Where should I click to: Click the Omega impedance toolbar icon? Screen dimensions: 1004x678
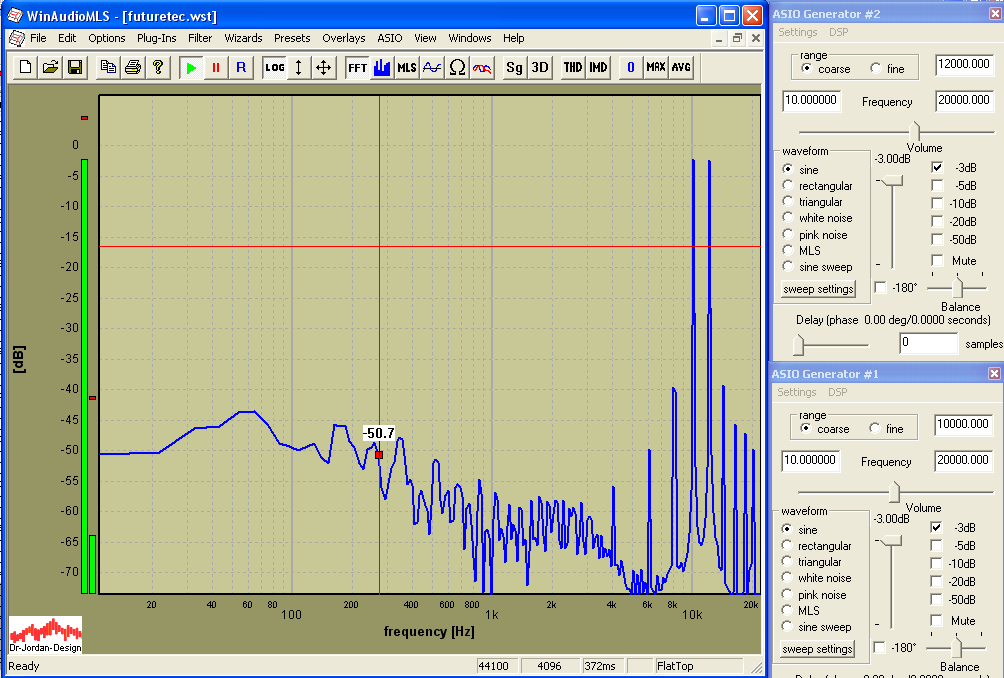point(457,67)
